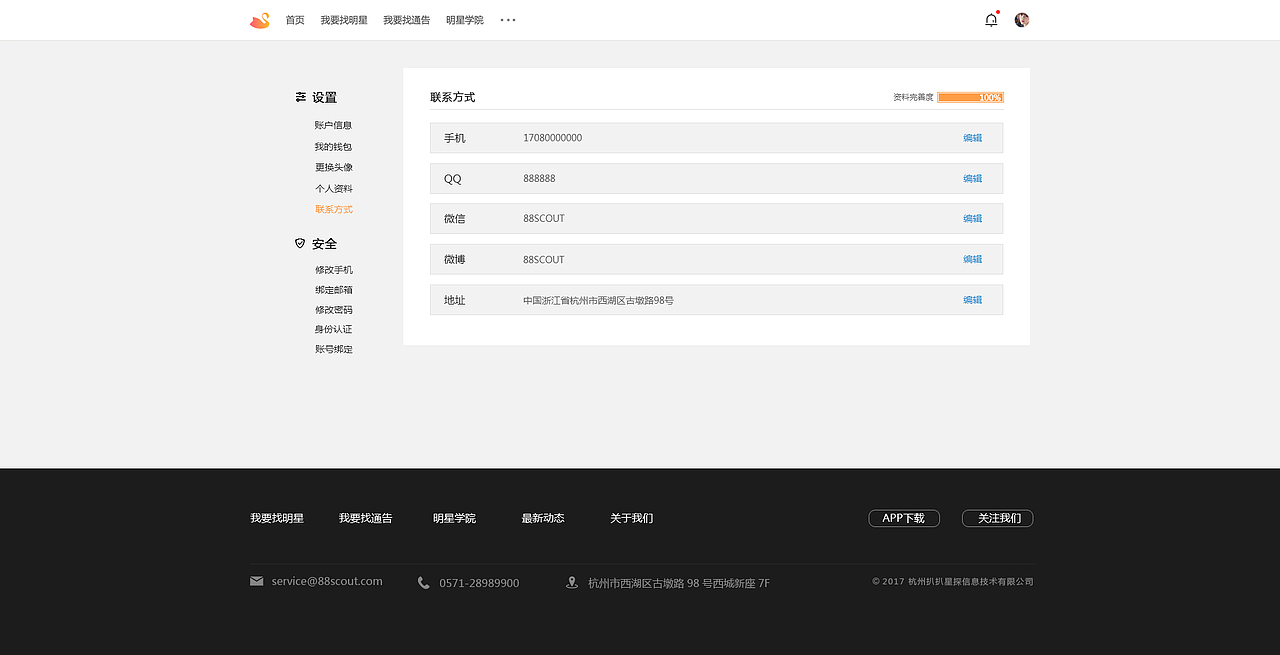Open the 明星学院 navigation tab
Image resolution: width=1280 pixels, height=655 pixels.
point(464,19)
